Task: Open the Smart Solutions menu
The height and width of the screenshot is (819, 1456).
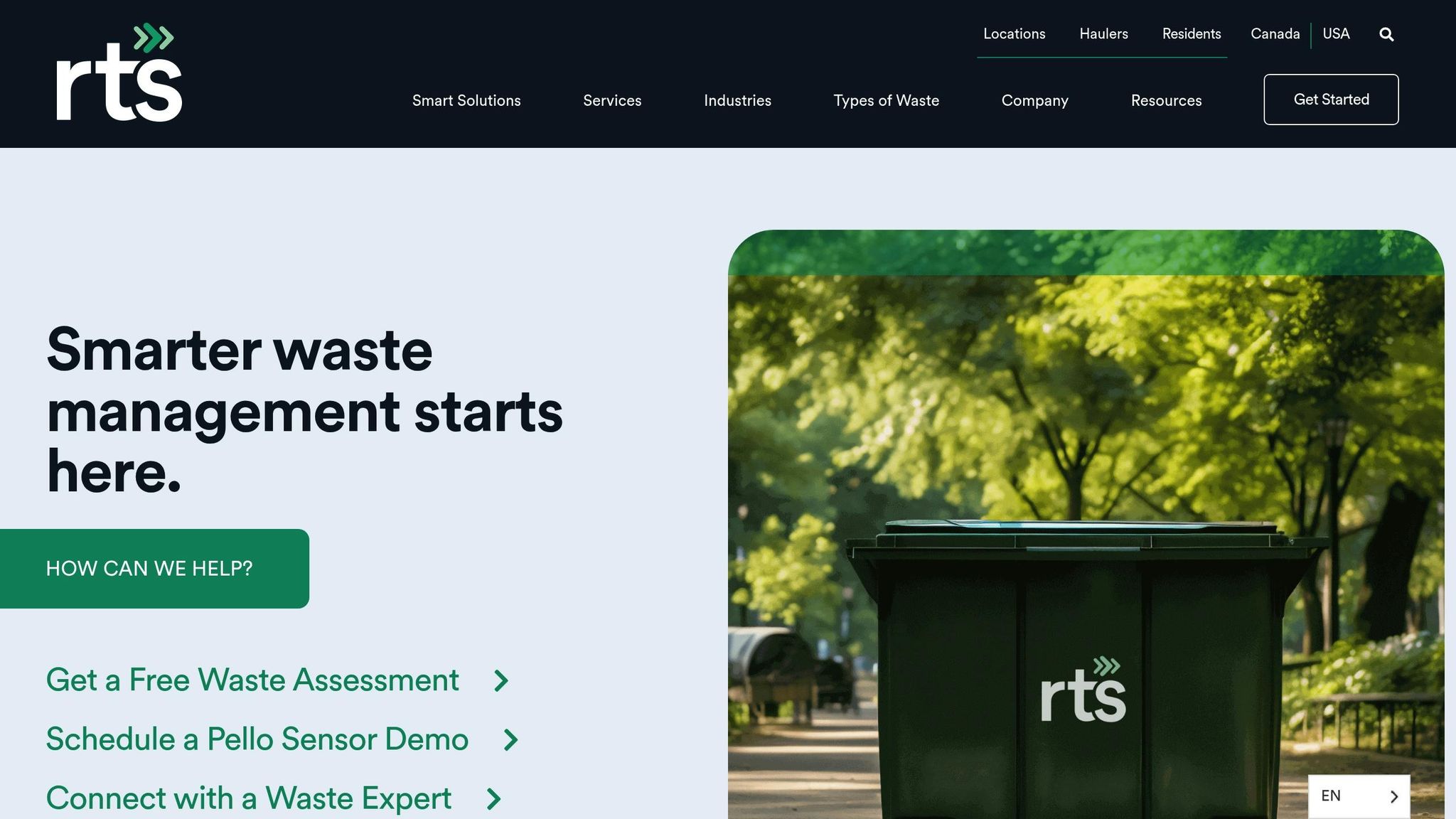Action: pyautogui.click(x=466, y=100)
